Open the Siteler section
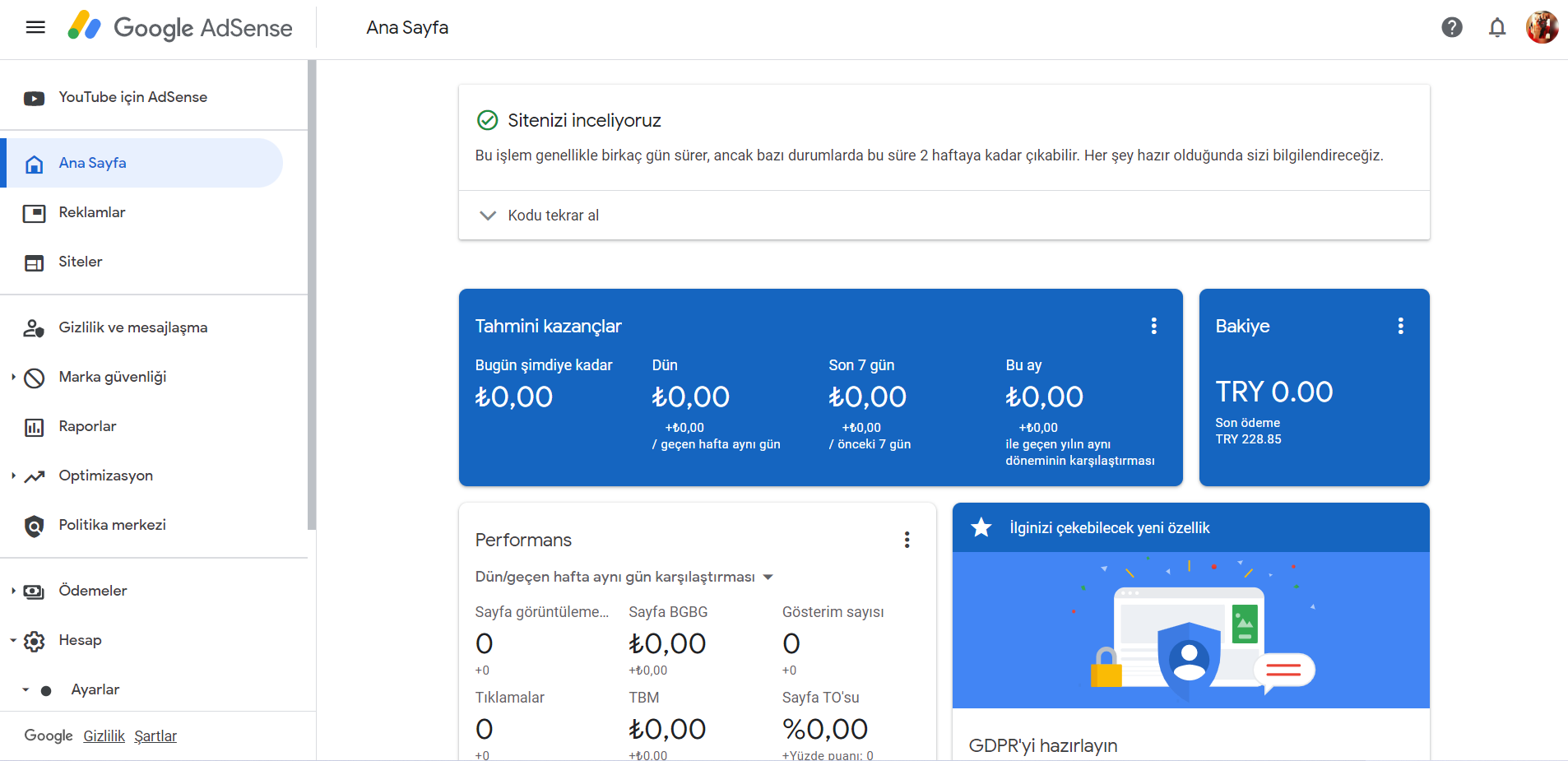This screenshot has width=1568, height=761. click(80, 262)
